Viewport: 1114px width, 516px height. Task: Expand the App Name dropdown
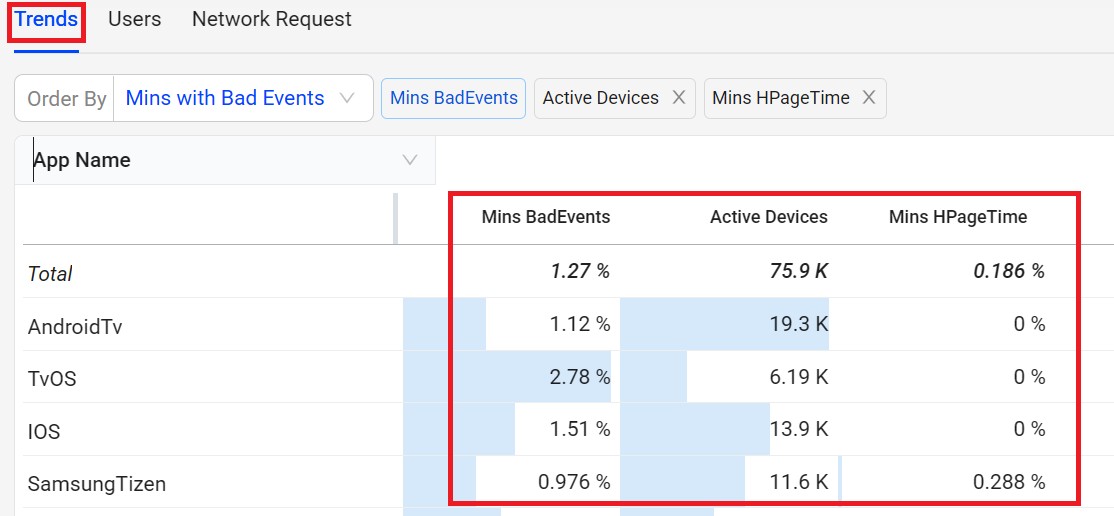pyautogui.click(x=409, y=160)
